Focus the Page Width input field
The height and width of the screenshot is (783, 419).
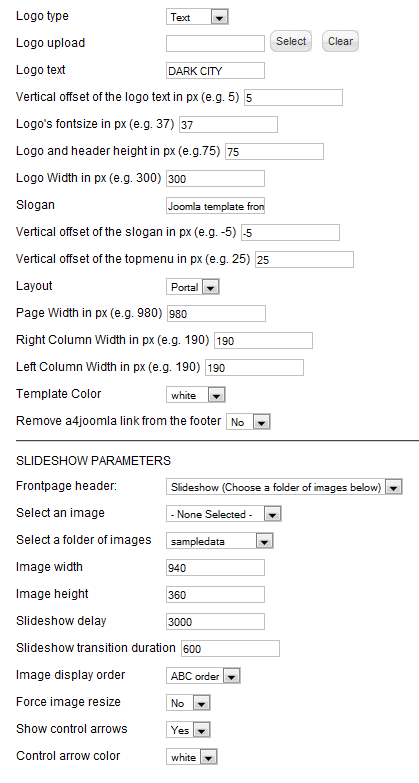click(216, 314)
